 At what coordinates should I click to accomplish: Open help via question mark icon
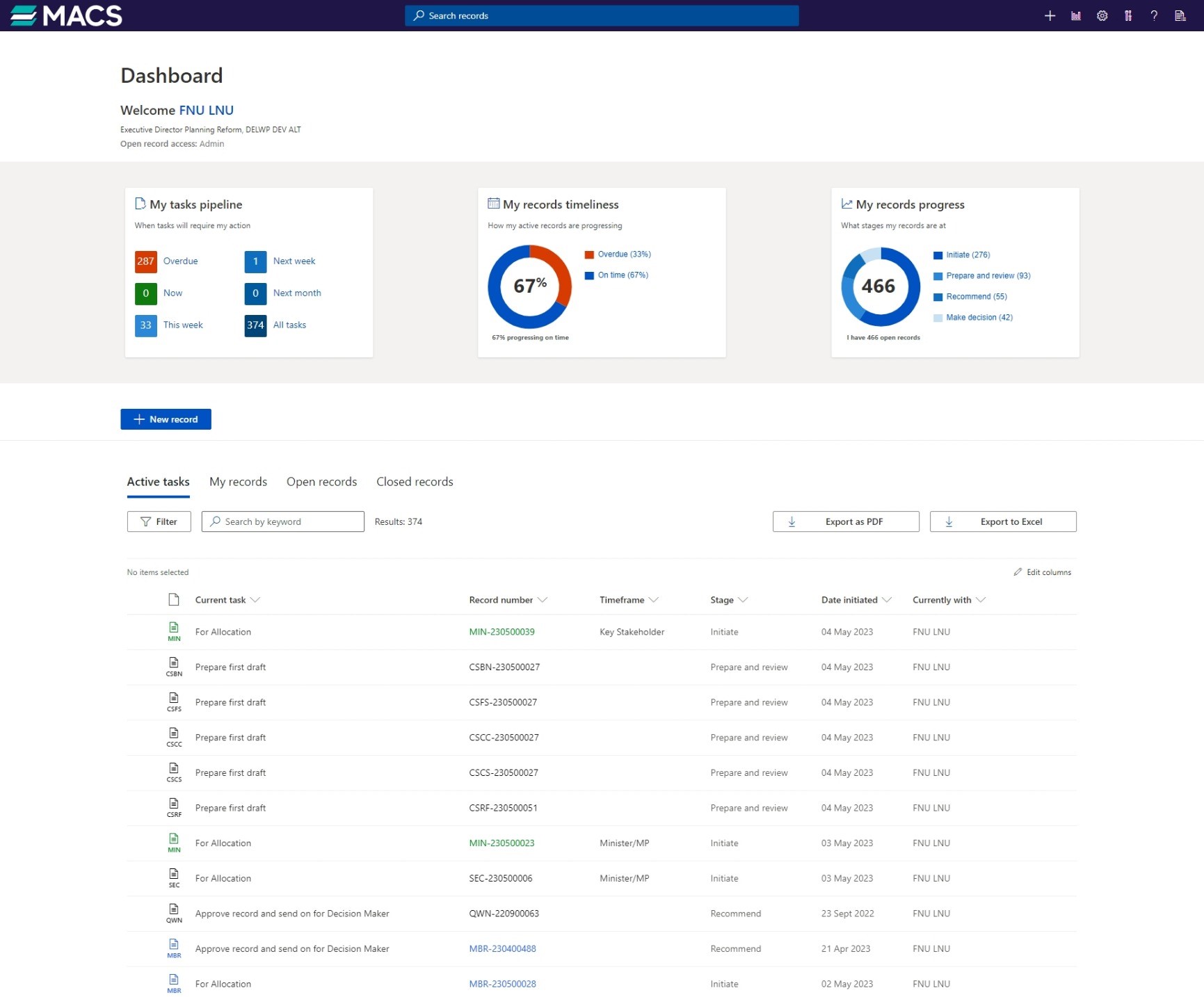[1154, 15]
